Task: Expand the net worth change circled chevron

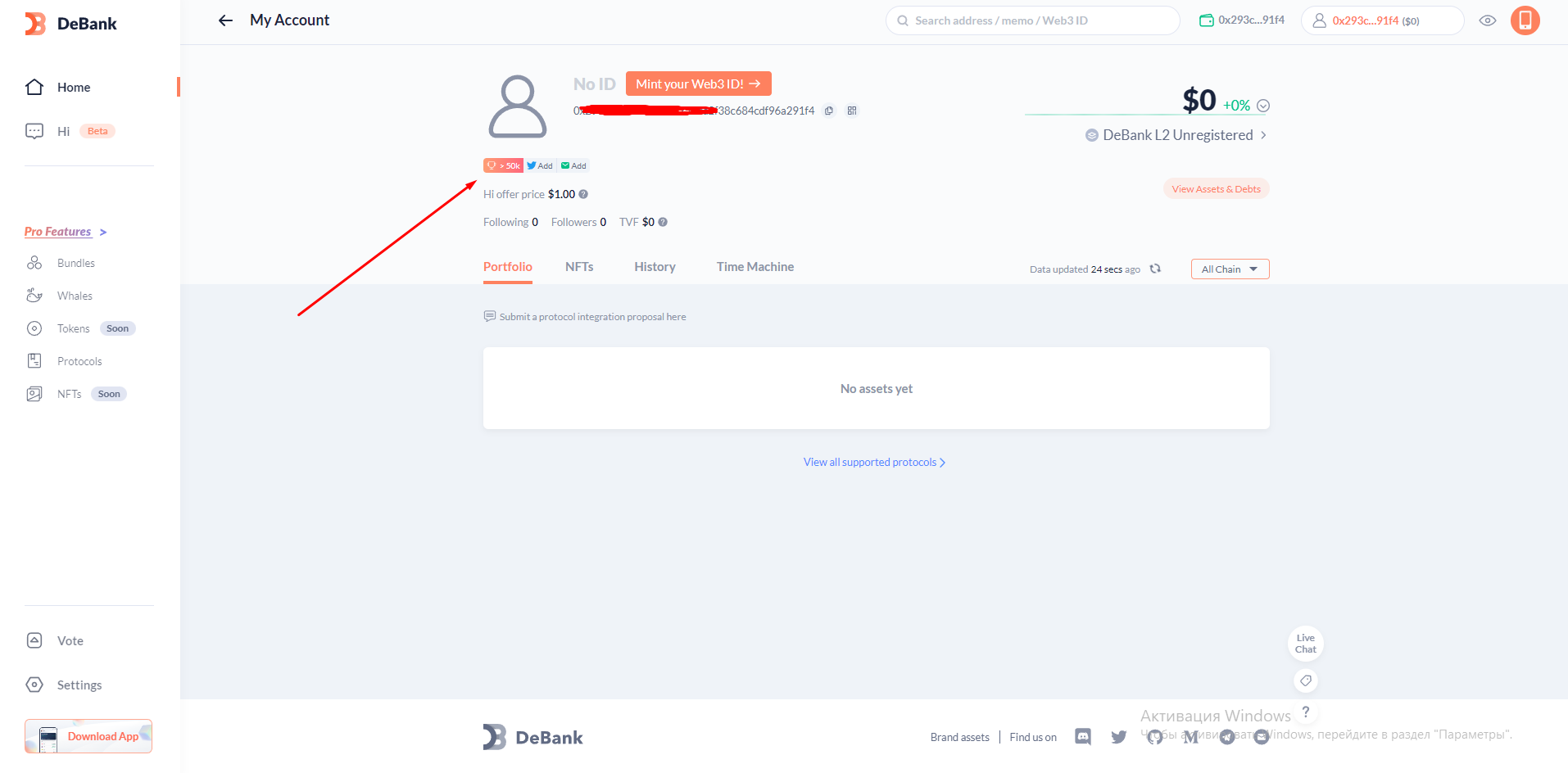Action: pos(1263,106)
